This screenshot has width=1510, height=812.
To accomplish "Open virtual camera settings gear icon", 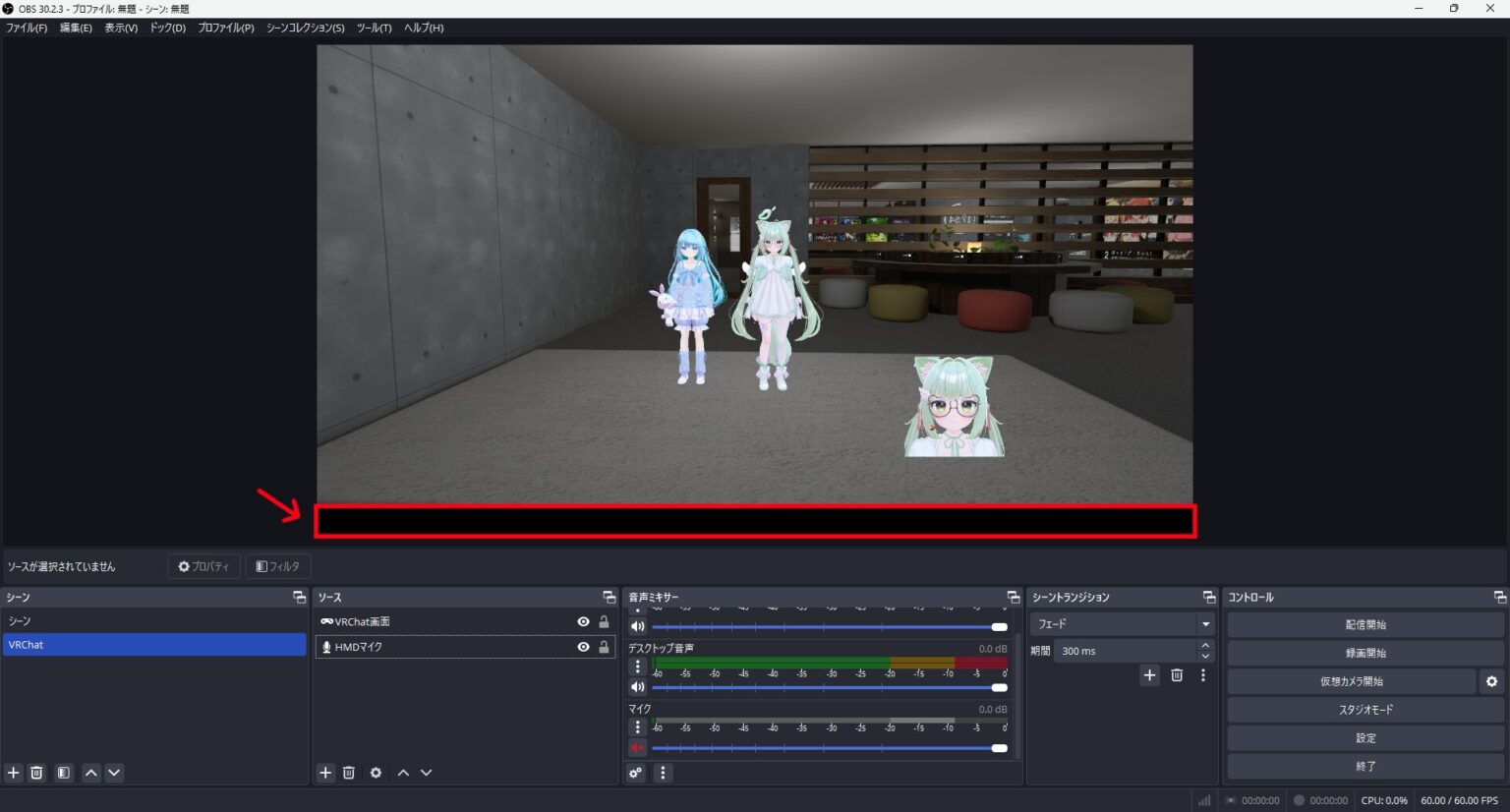I will pyautogui.click(x=1492, y=680).
